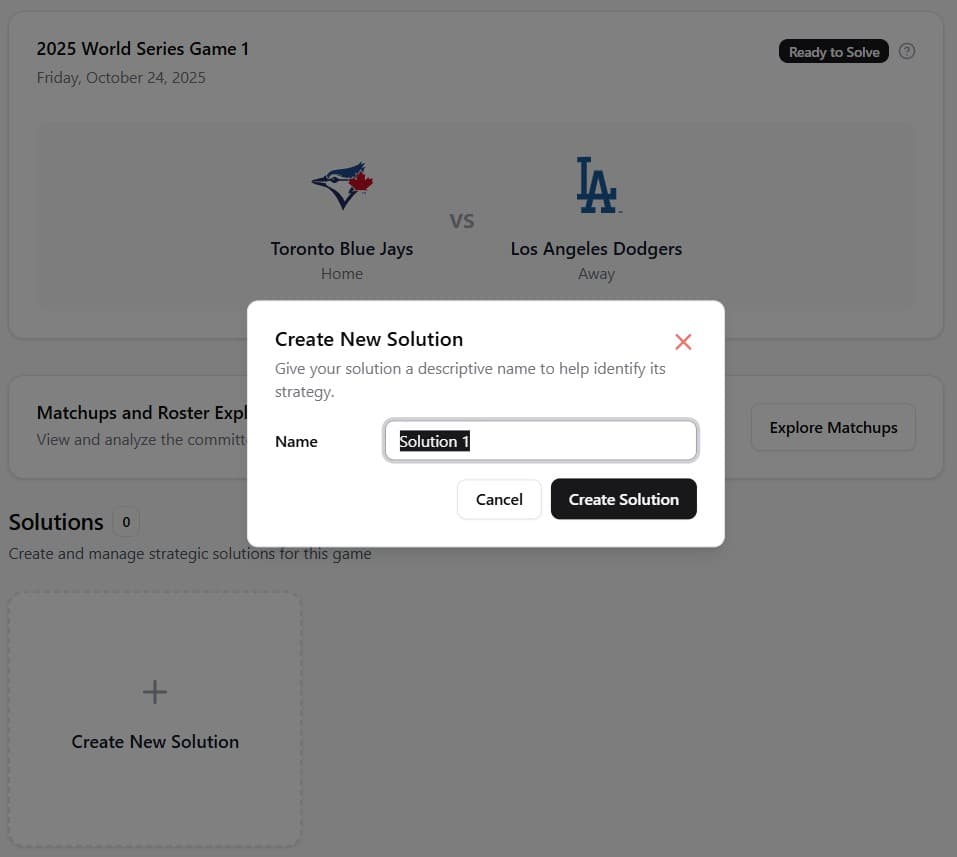957x857 pixels.
Task: Open Explore Matchups
Action: coord(832,427)
